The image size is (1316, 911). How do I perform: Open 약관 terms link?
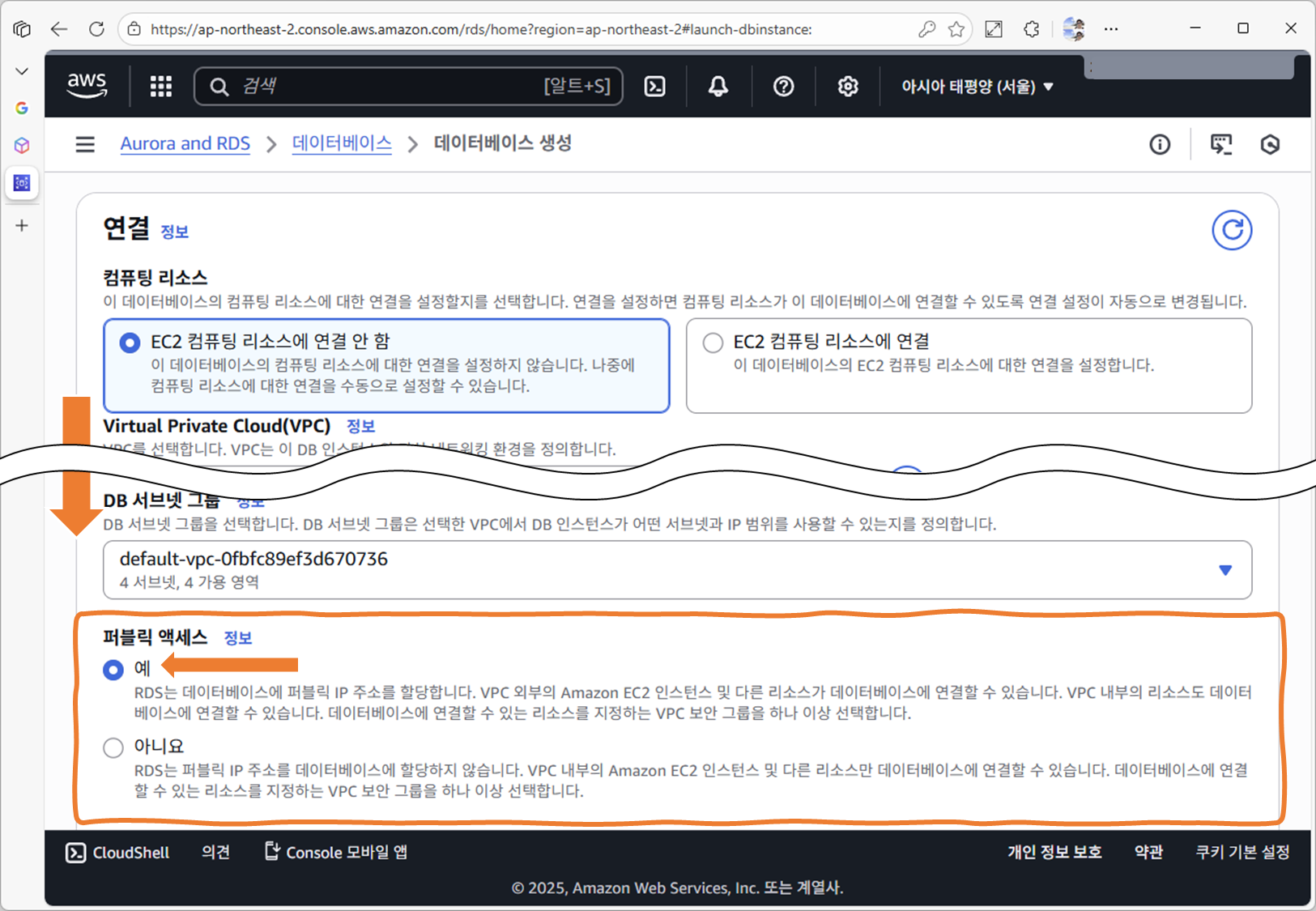1148,852
